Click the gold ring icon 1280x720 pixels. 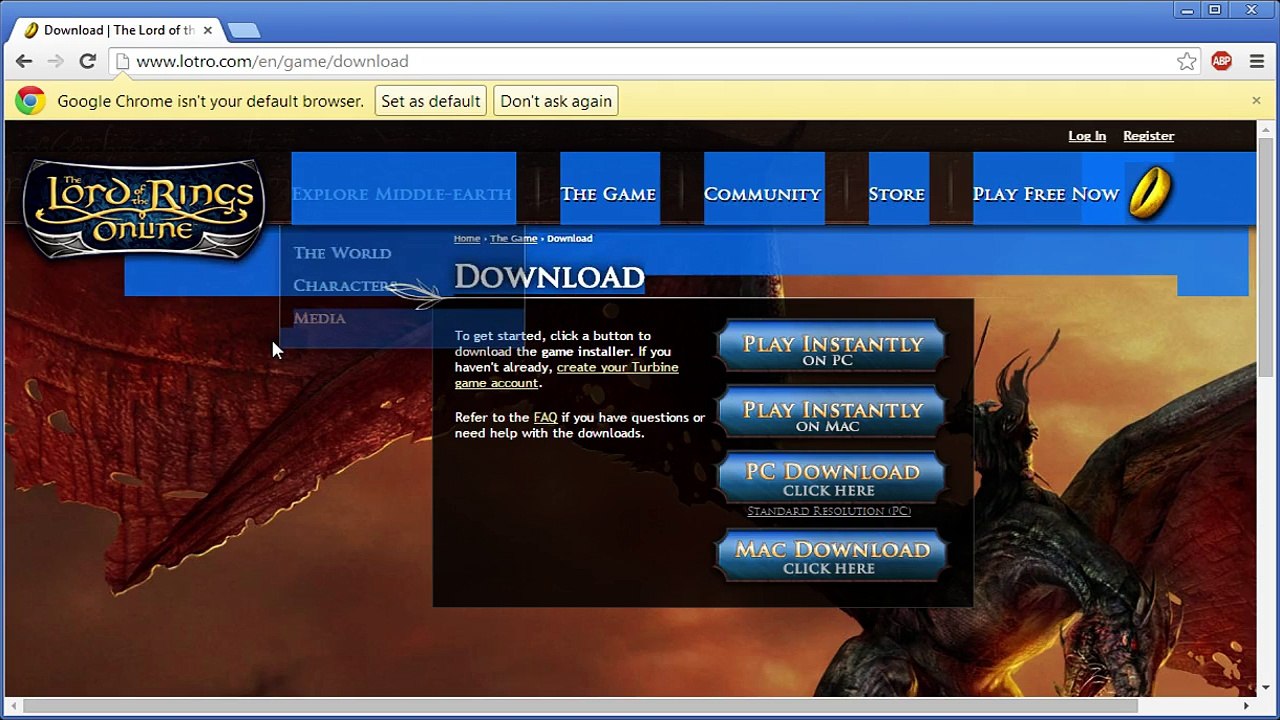pyautogui.click(x=1150, y=192)
